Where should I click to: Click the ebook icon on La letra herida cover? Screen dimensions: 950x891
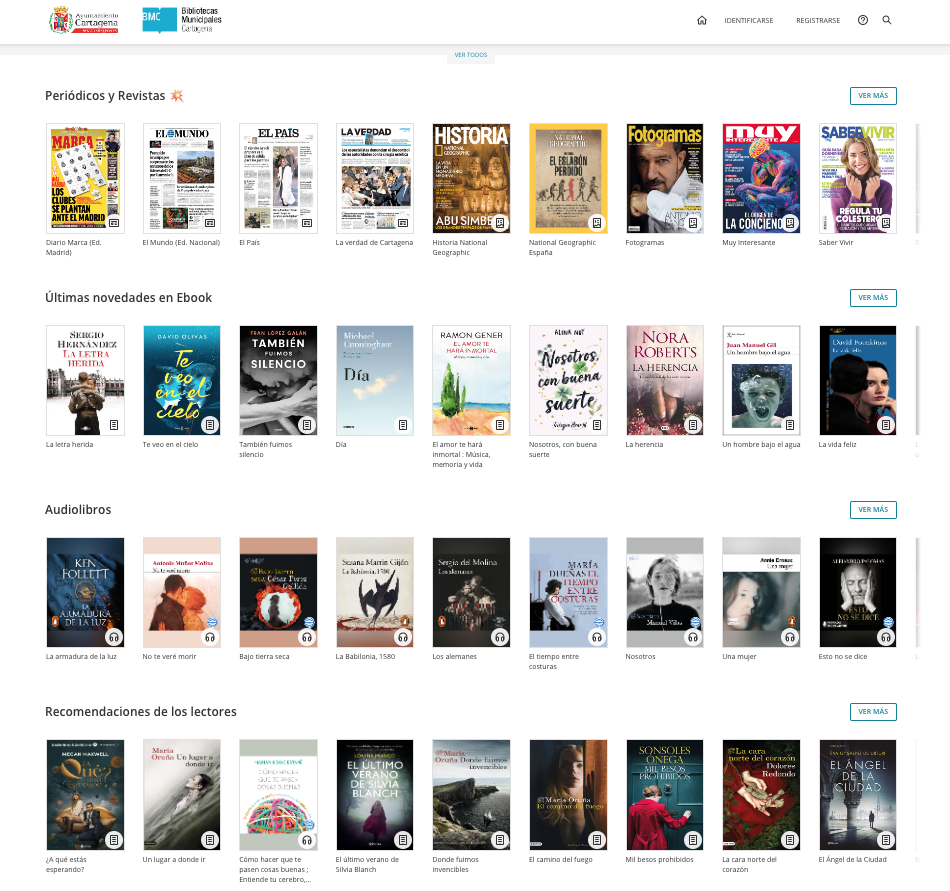pyautogui.click(x=114, y=425)
